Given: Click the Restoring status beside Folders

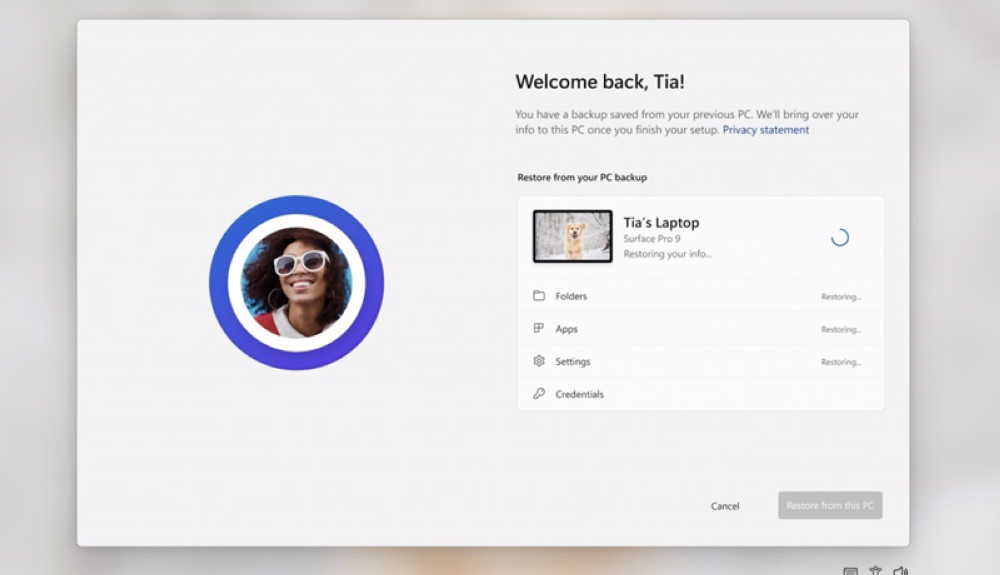Looking at the screenshot, I should [841, 297].
